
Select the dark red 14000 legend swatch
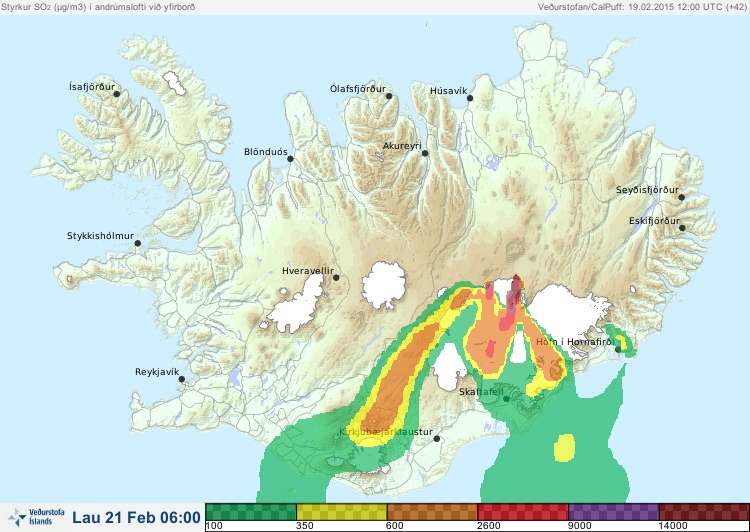704,512
